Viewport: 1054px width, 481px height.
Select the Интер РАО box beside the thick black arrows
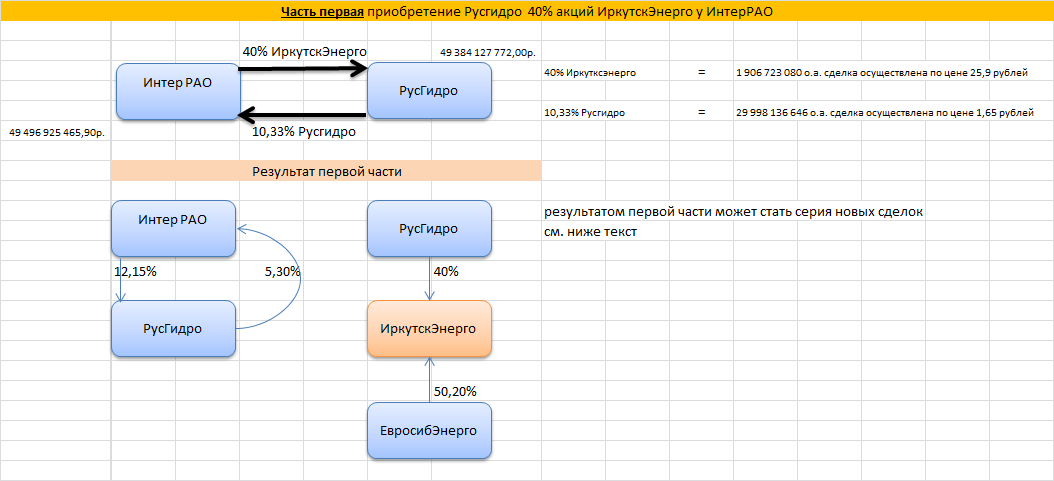[178, 92]
